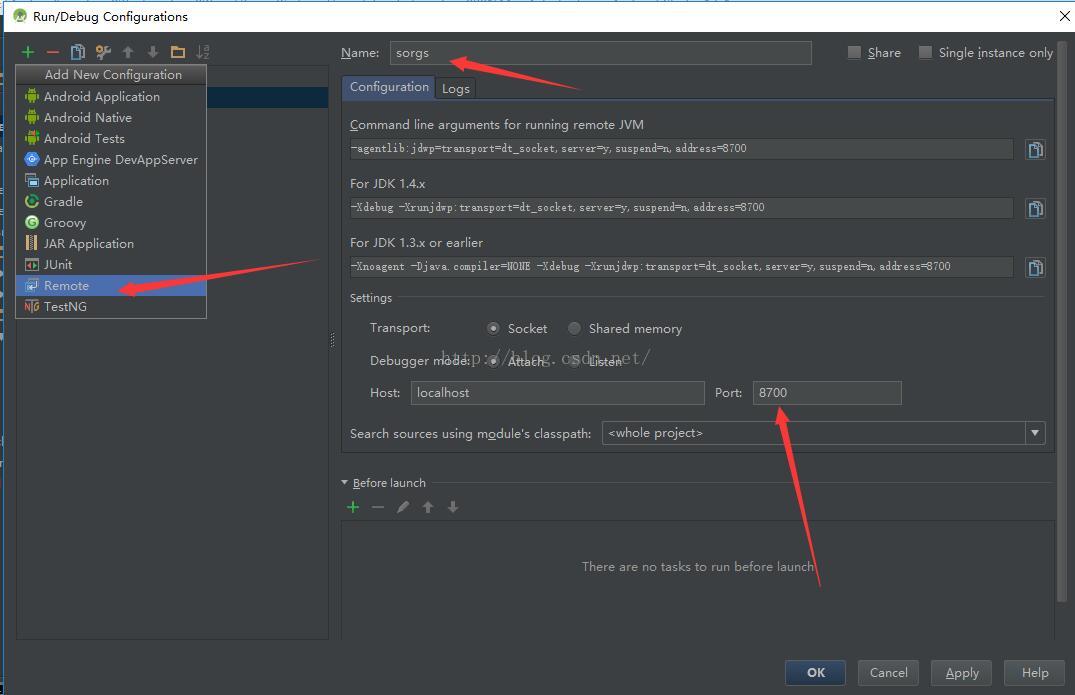The height and width of the screenshot is (695, 1075).
Task: Click the Port input field
Action: coord(827,393)
